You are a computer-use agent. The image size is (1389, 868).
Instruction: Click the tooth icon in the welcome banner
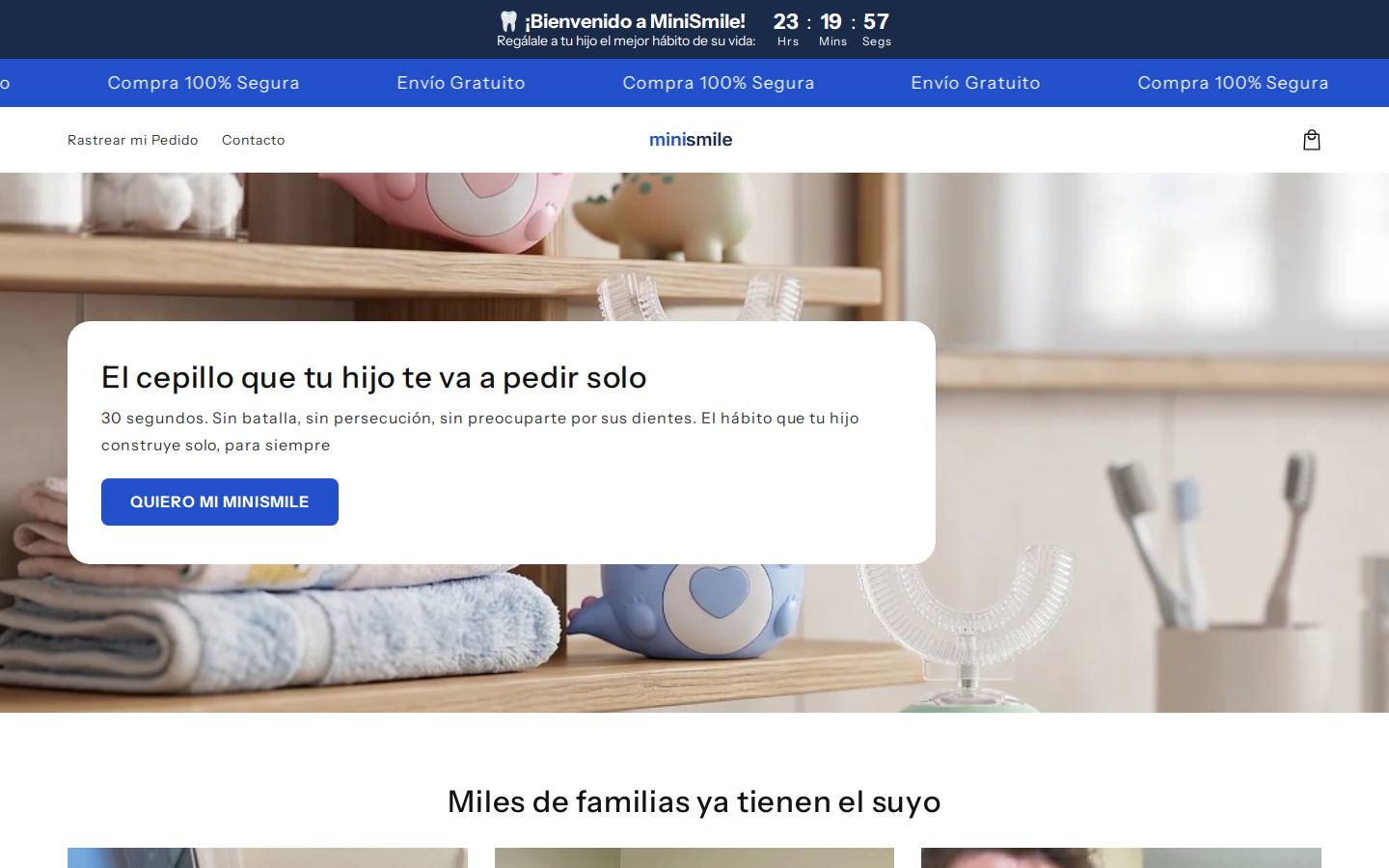pos(509,21)
